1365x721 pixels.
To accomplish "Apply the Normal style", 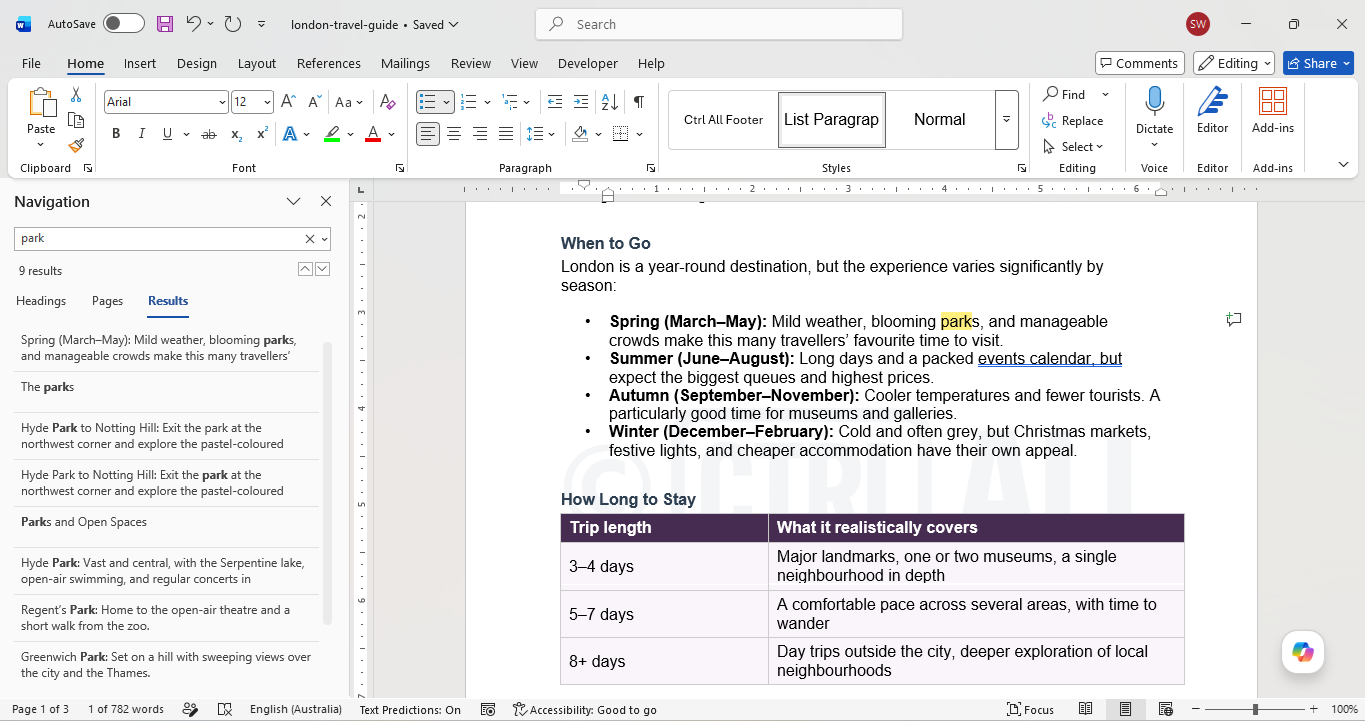I will coord(939,119).
